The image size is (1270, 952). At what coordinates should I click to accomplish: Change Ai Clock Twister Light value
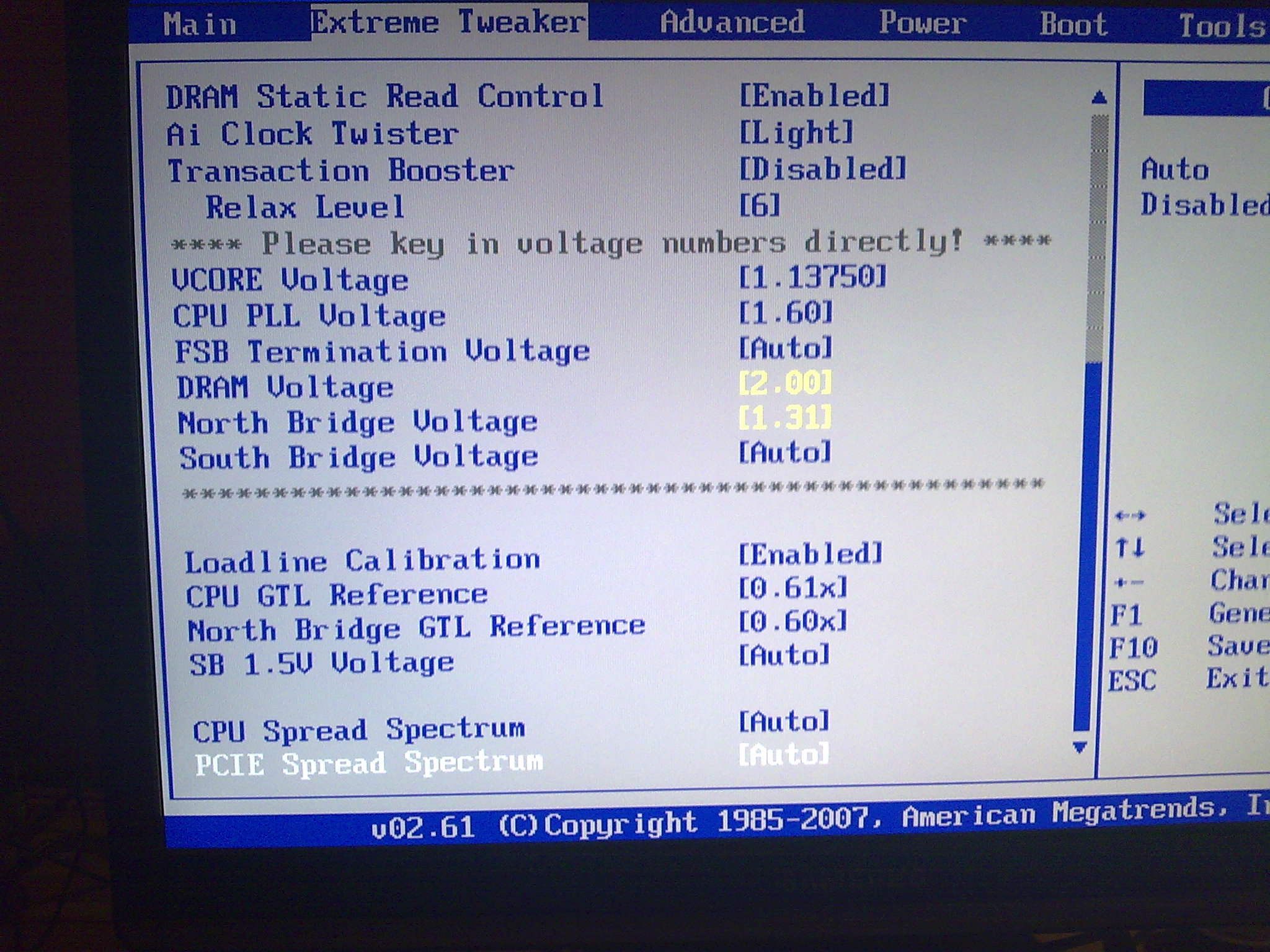pos(796,133)
